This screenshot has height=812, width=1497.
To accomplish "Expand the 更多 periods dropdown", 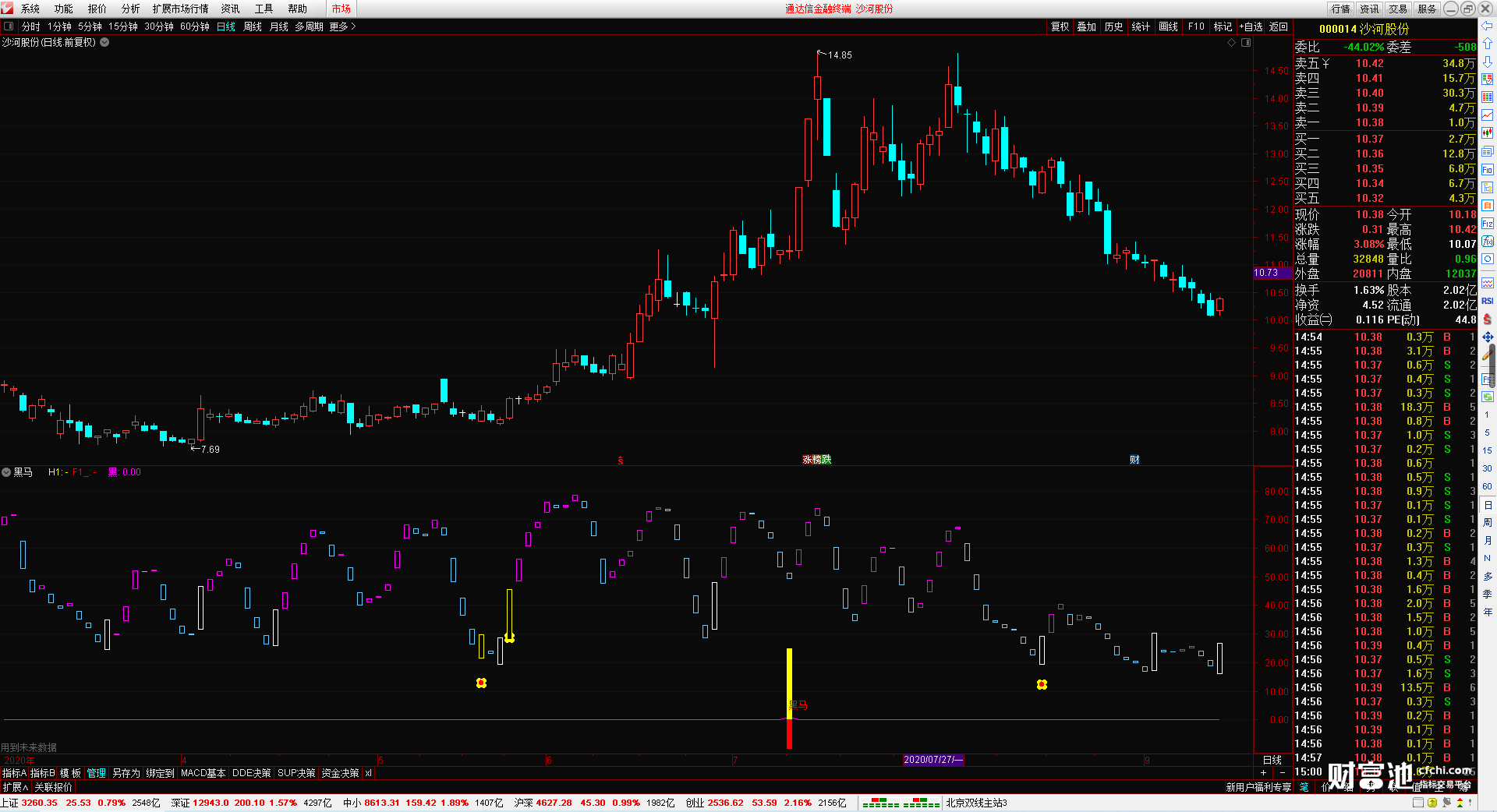I will [x=343, y=26].
